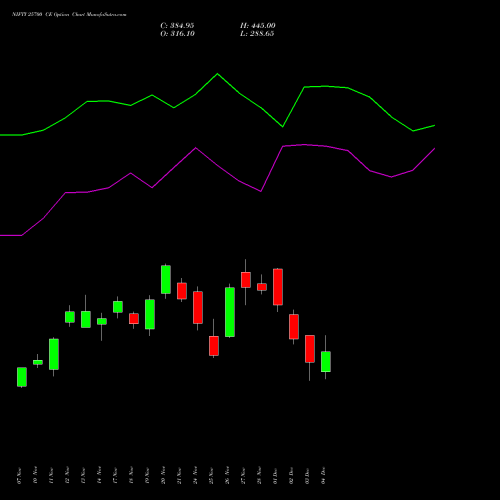Select the 20 Nov date label
The width and height of the screenshot is (500, 500).
(163, 475)
